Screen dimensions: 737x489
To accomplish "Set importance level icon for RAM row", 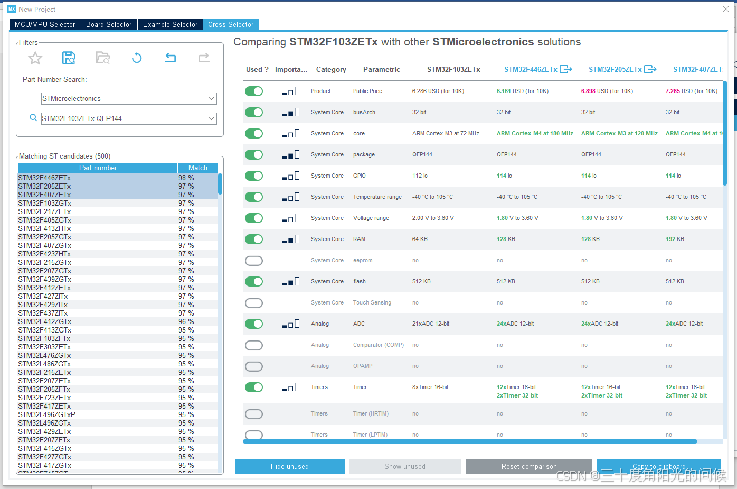I will [x=289, y=239].
